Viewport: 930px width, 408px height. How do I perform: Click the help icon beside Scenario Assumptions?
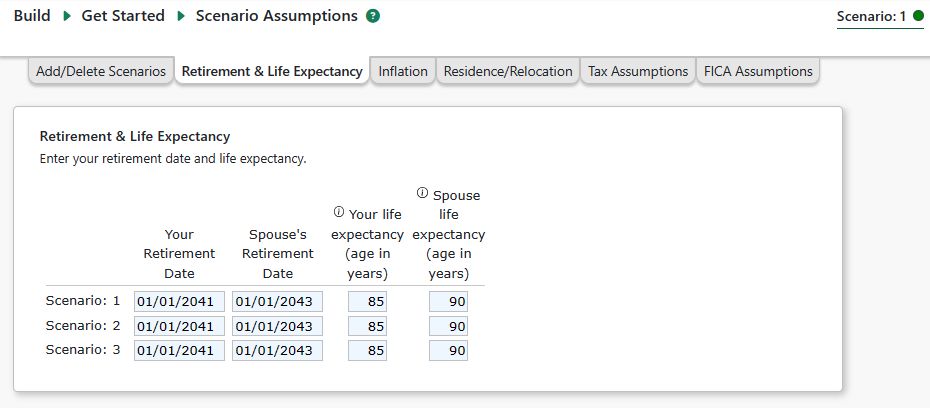click(x=373, y=16)
